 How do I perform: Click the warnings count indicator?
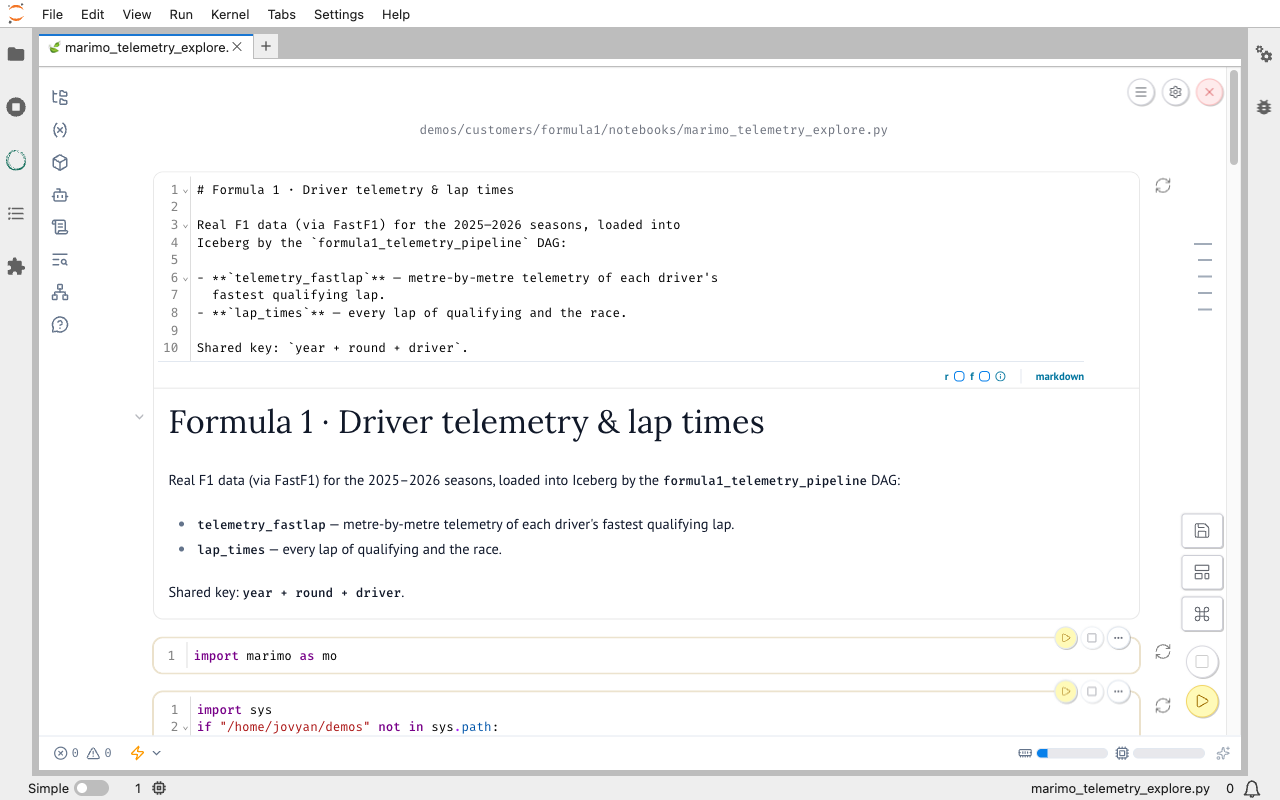[x=99, y=753]
